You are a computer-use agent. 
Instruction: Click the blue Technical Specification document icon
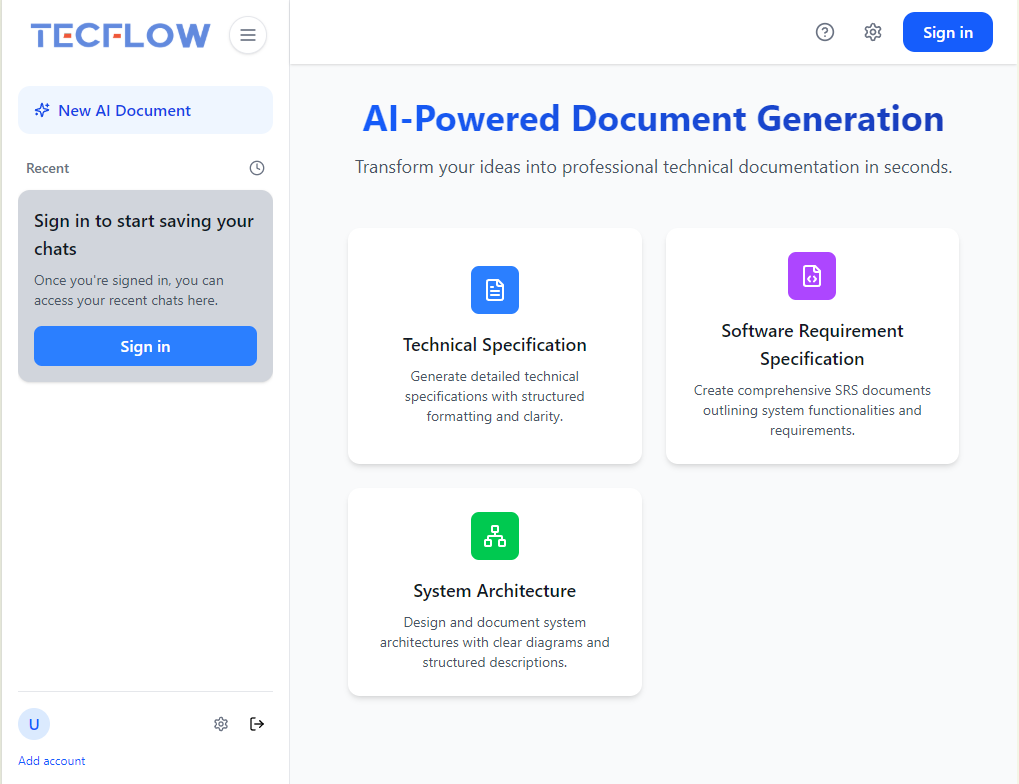click(x=495, y=290)
